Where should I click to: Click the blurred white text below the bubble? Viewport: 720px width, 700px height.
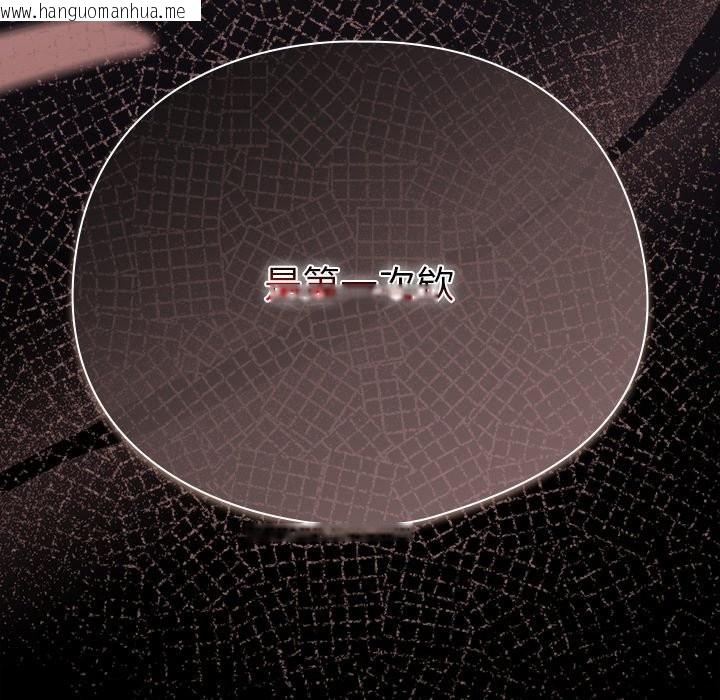click(x=330, y=530)
